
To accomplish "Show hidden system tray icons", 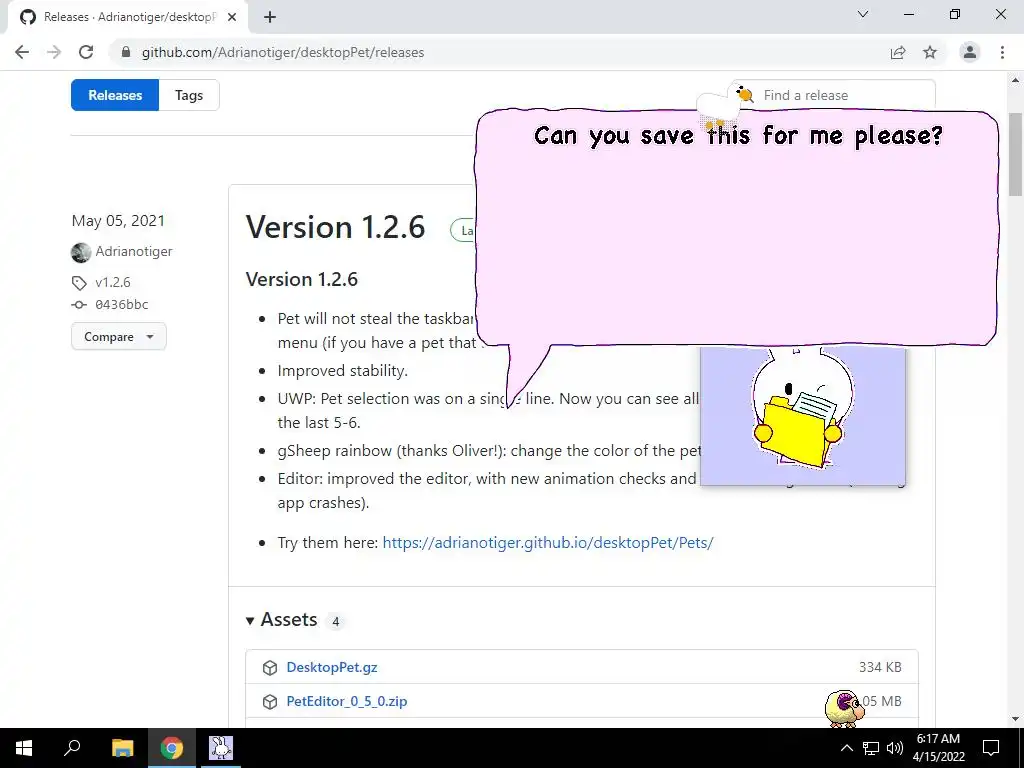I will click(846, 748).
